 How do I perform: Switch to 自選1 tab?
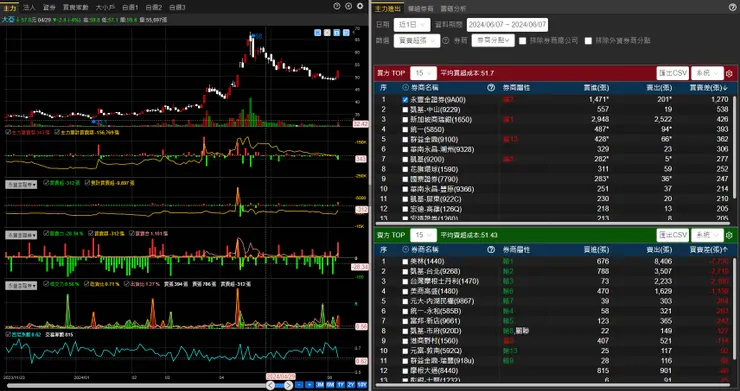point(130,7)
